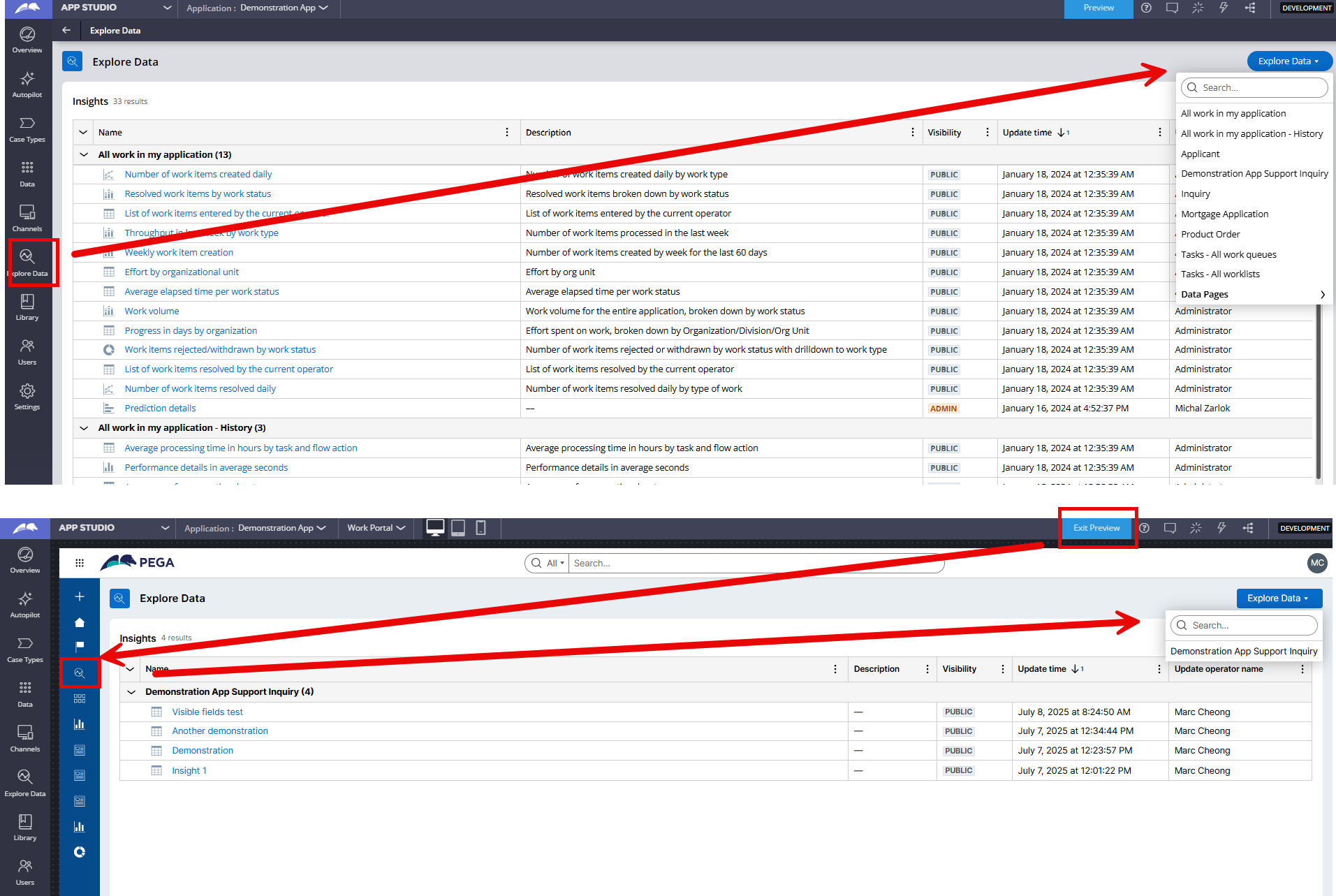Select Mortgage Application from the menu
The image size is (1336, 896).
click(x=1225, y=214)
